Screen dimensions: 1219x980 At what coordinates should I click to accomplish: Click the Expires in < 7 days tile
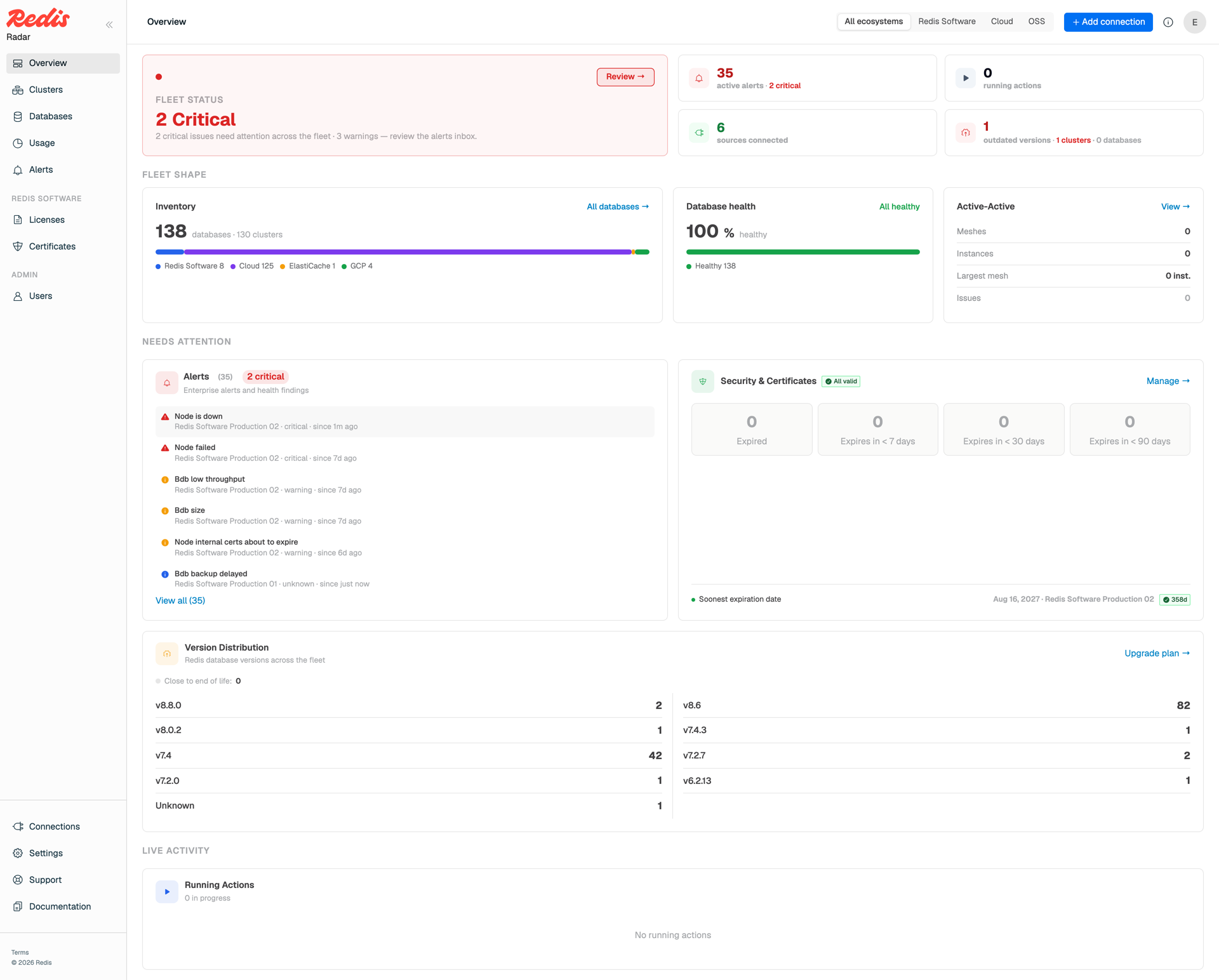[877, 429]
